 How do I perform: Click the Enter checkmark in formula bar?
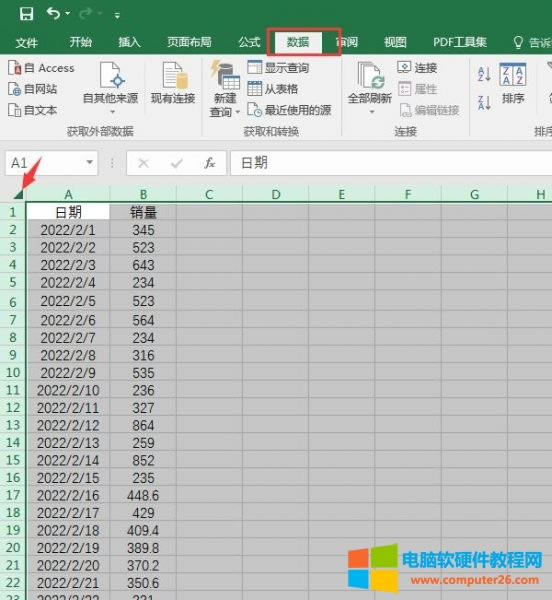pyautogui.click(x=177, y=163)
